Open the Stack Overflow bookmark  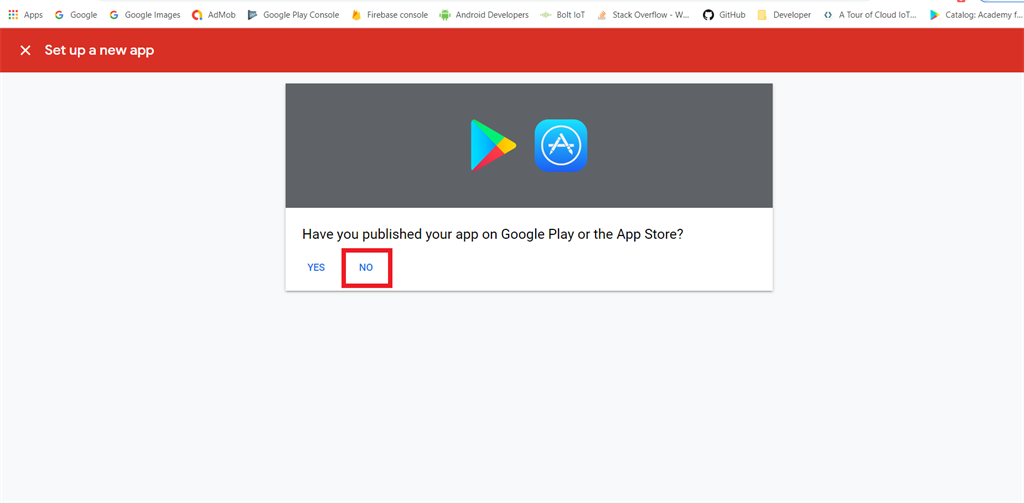click(x=643, y=14)
